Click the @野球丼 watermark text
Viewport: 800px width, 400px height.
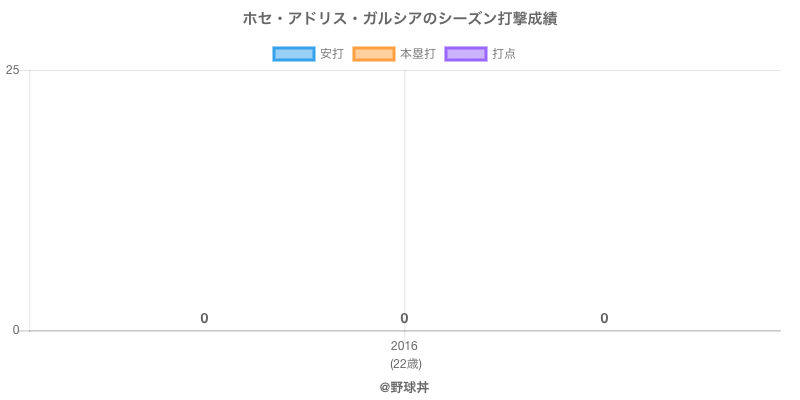point(404,387)
